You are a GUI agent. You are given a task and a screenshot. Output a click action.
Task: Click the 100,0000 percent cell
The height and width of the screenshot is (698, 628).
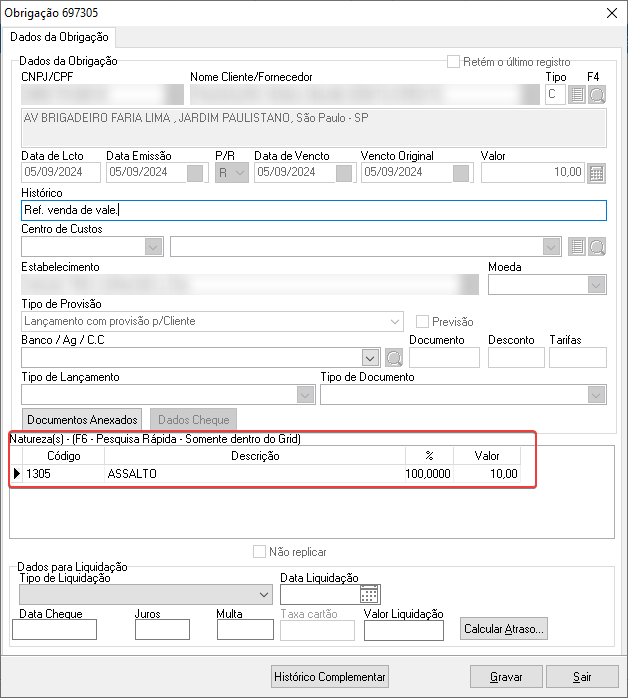(429, 474)
